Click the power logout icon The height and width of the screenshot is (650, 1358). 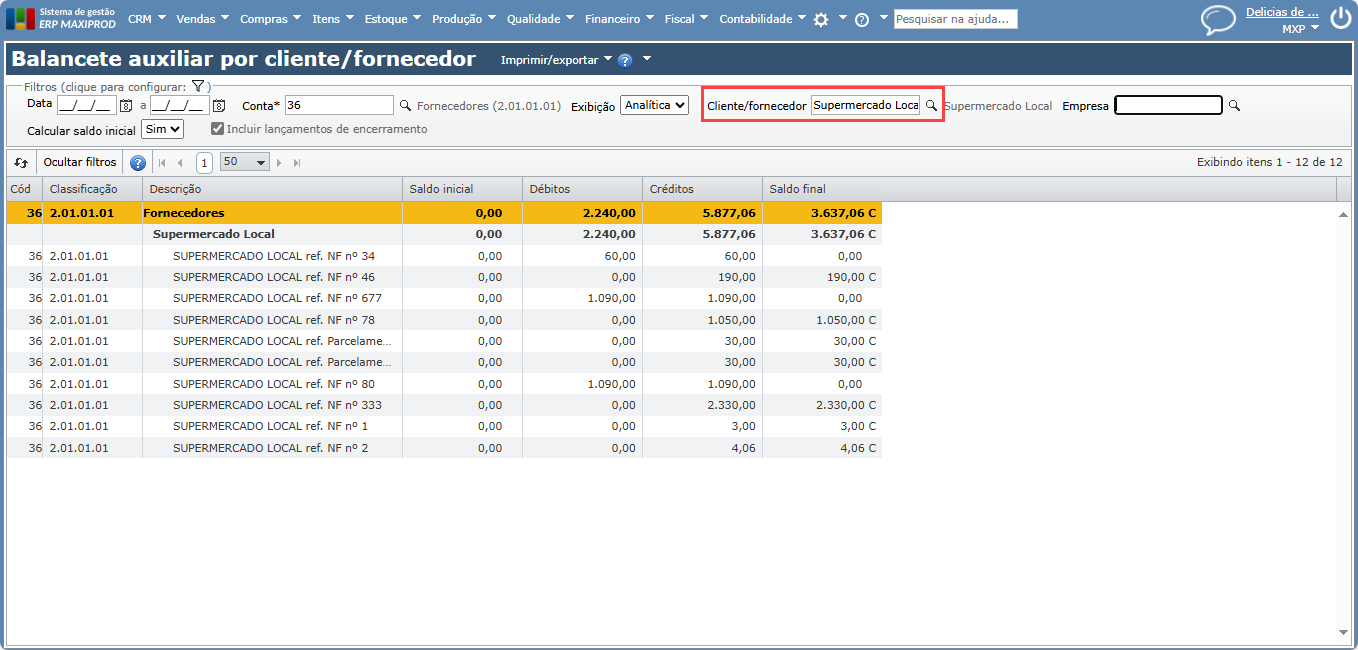[x=1340, y=19]
